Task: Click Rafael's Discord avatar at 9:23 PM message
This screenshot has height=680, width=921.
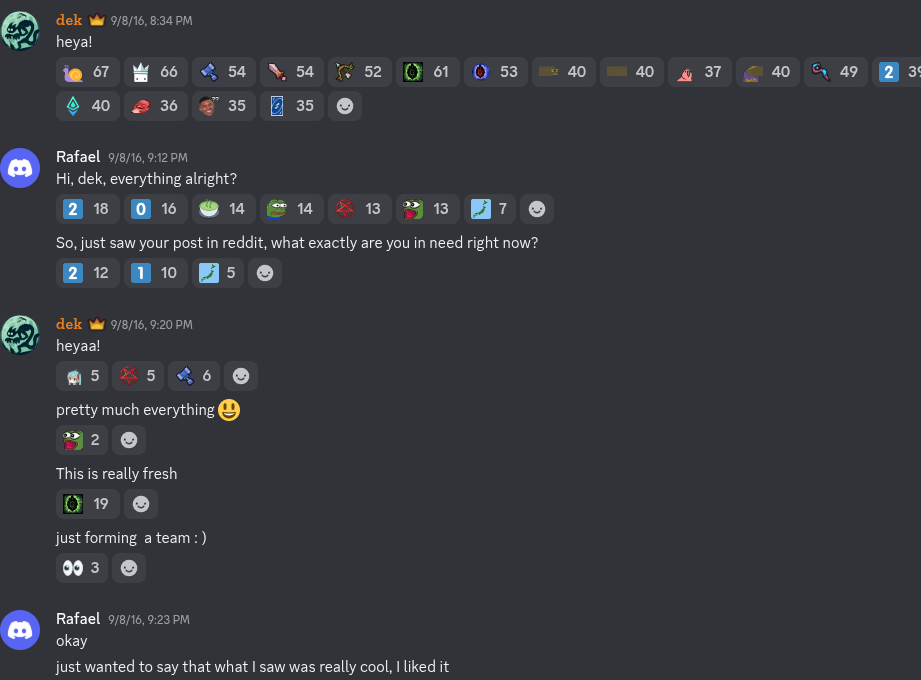Action: click(20, 630)
